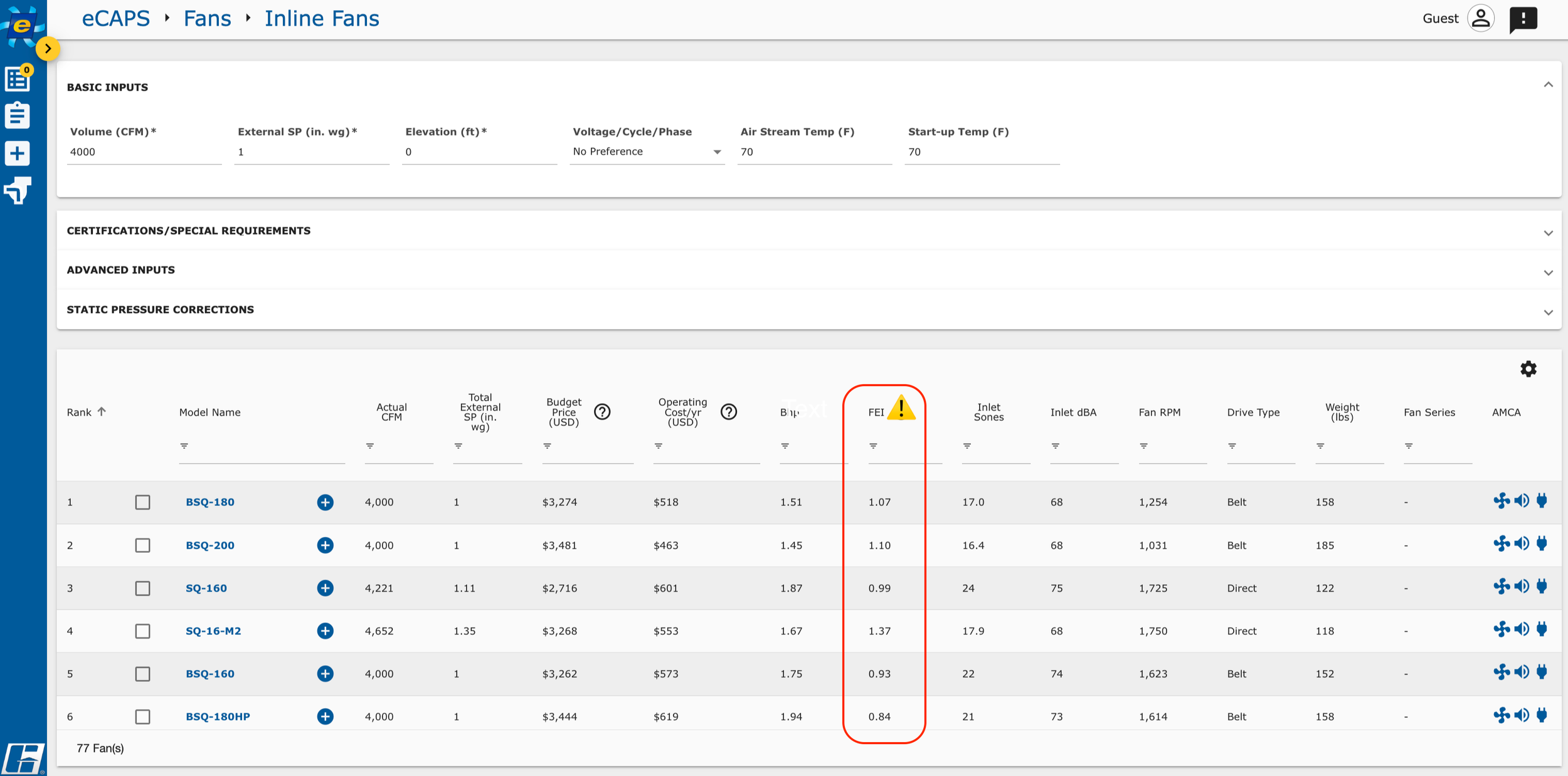Check the BSQ-180 row checkbox

(142, 502)
